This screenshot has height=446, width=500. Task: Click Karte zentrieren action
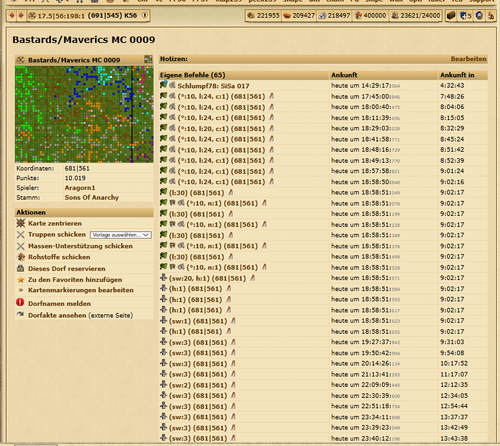(x=55, y=223)
